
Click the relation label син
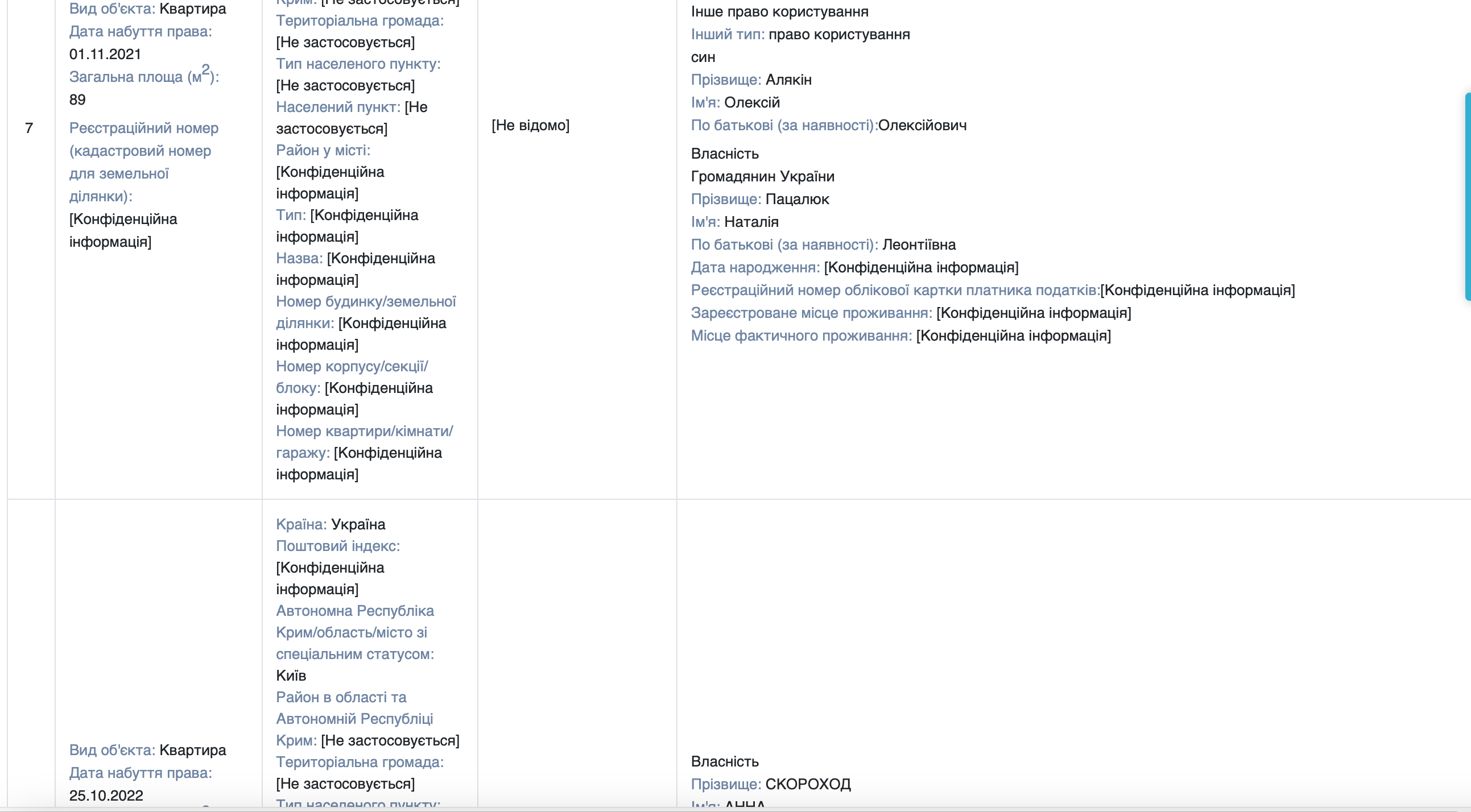tap(703, 57)
